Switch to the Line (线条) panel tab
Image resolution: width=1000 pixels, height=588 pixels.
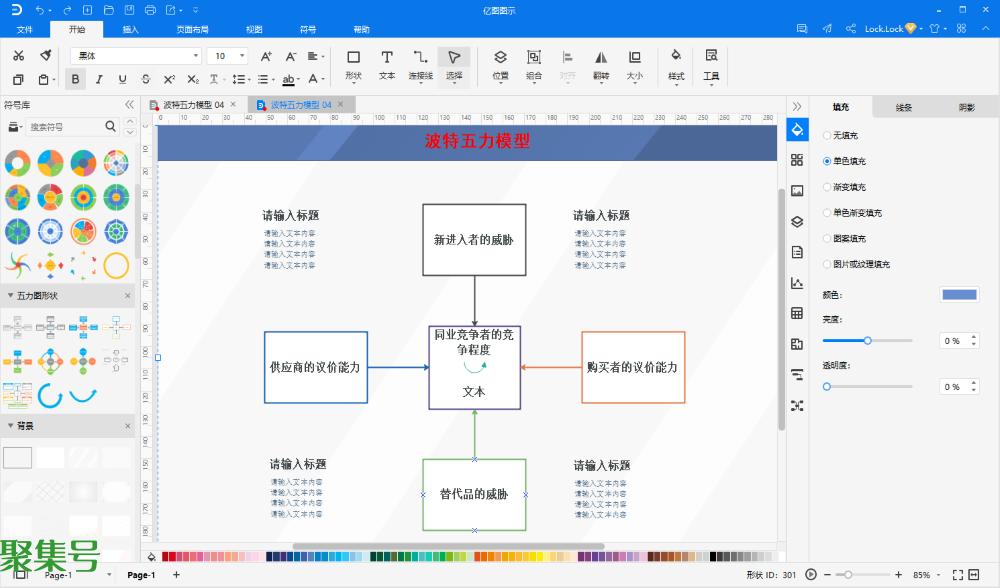click(x=903, y=107)
